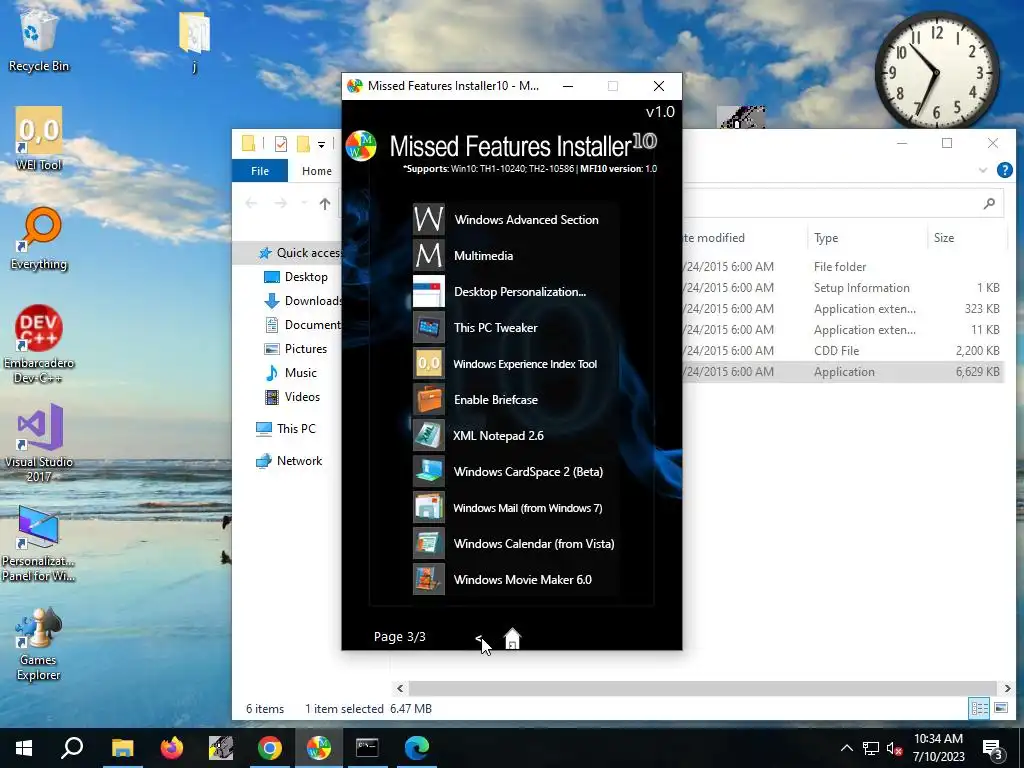Select Embarcadero Dev-C++ desktop shortcut
This screenshot has height=768, width=1024.
point(39,344)
